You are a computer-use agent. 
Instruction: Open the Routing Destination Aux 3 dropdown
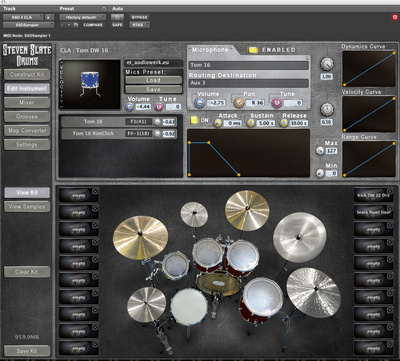coord(249,83)
